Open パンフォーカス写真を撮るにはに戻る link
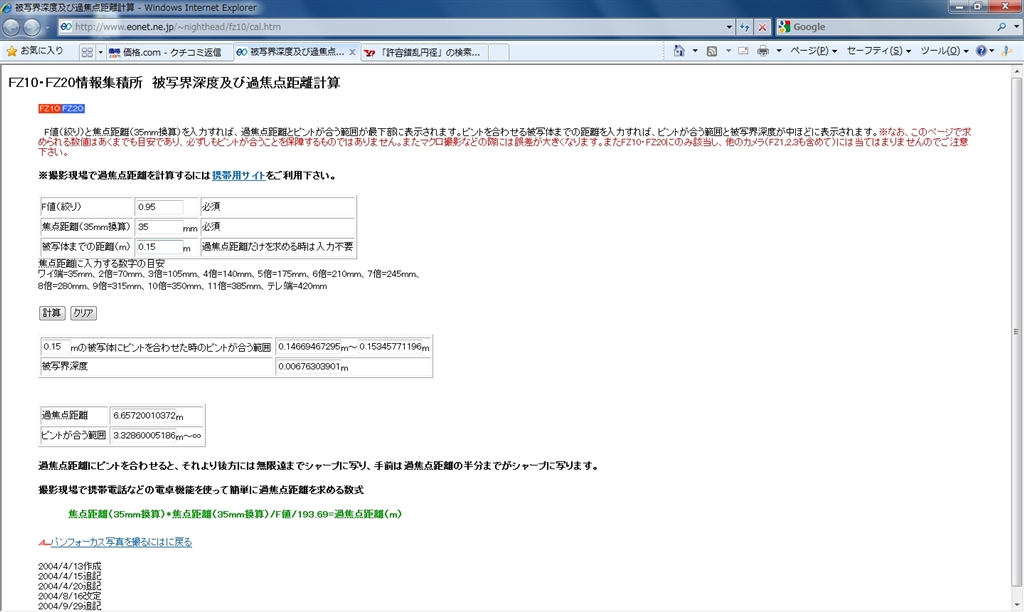Viewport: 1024px width, 612px height. 121,542
